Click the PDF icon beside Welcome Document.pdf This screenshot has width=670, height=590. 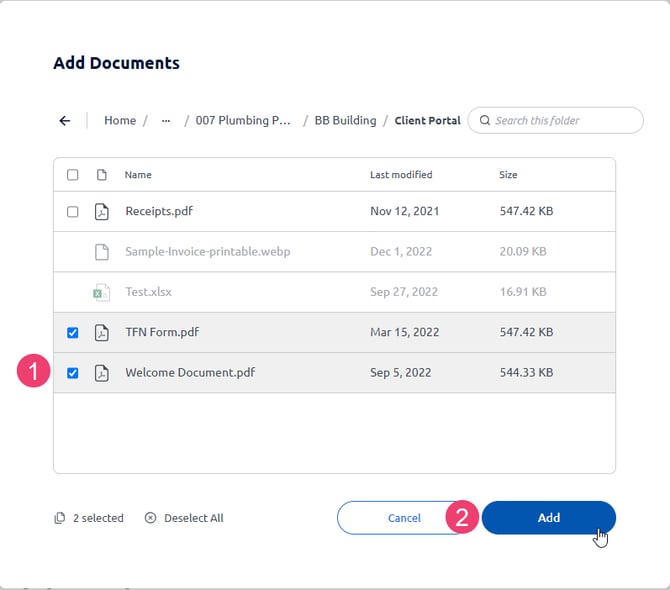(x=101, y=372)
